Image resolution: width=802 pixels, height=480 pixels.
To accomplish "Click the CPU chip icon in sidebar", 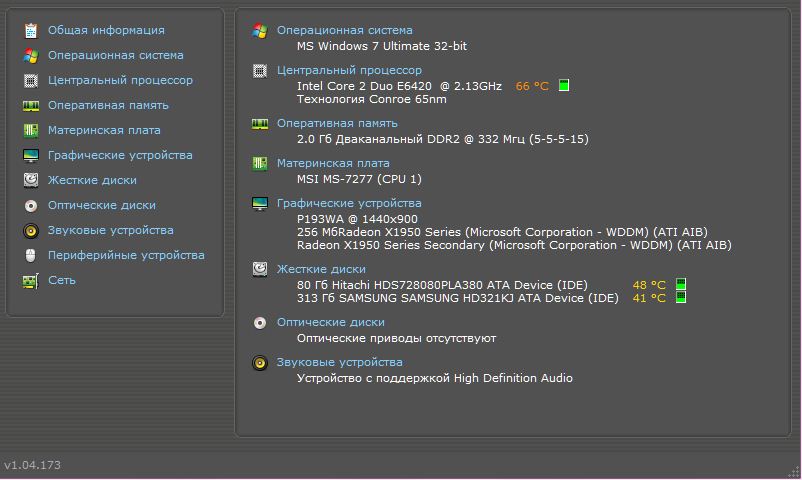I will pos(30,81).
